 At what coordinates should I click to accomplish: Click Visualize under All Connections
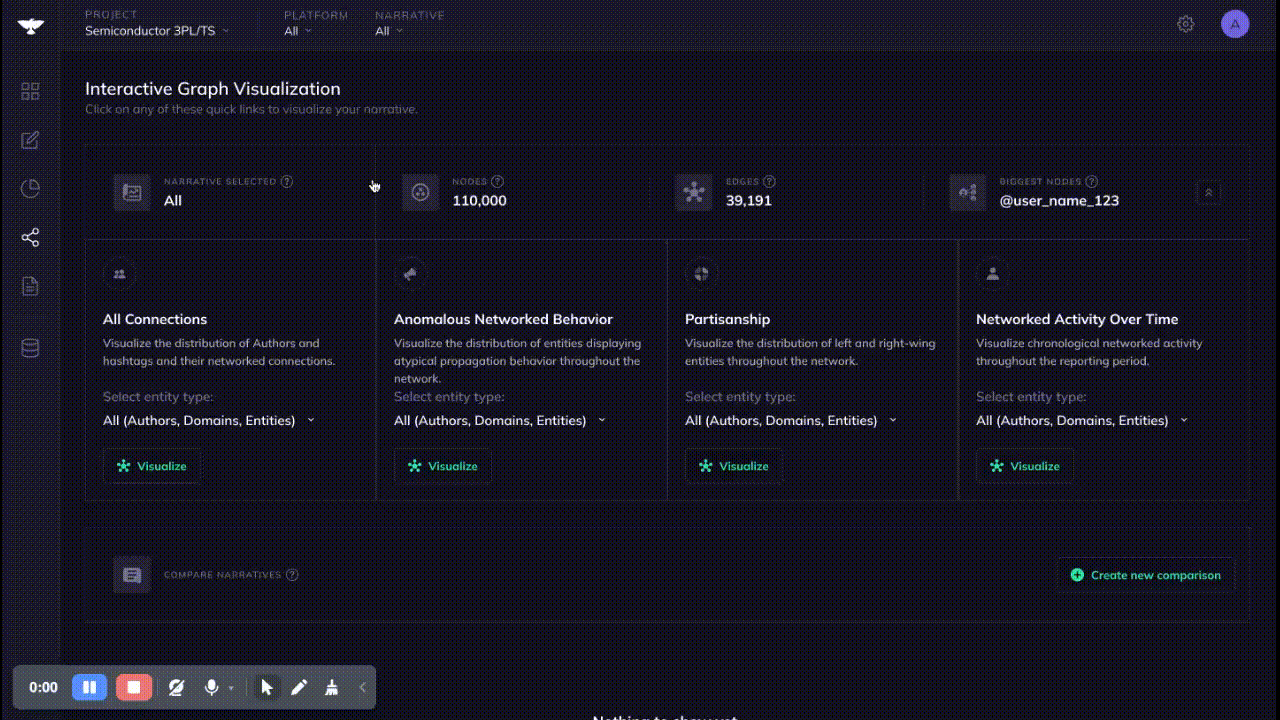click(x=152, y=466)
